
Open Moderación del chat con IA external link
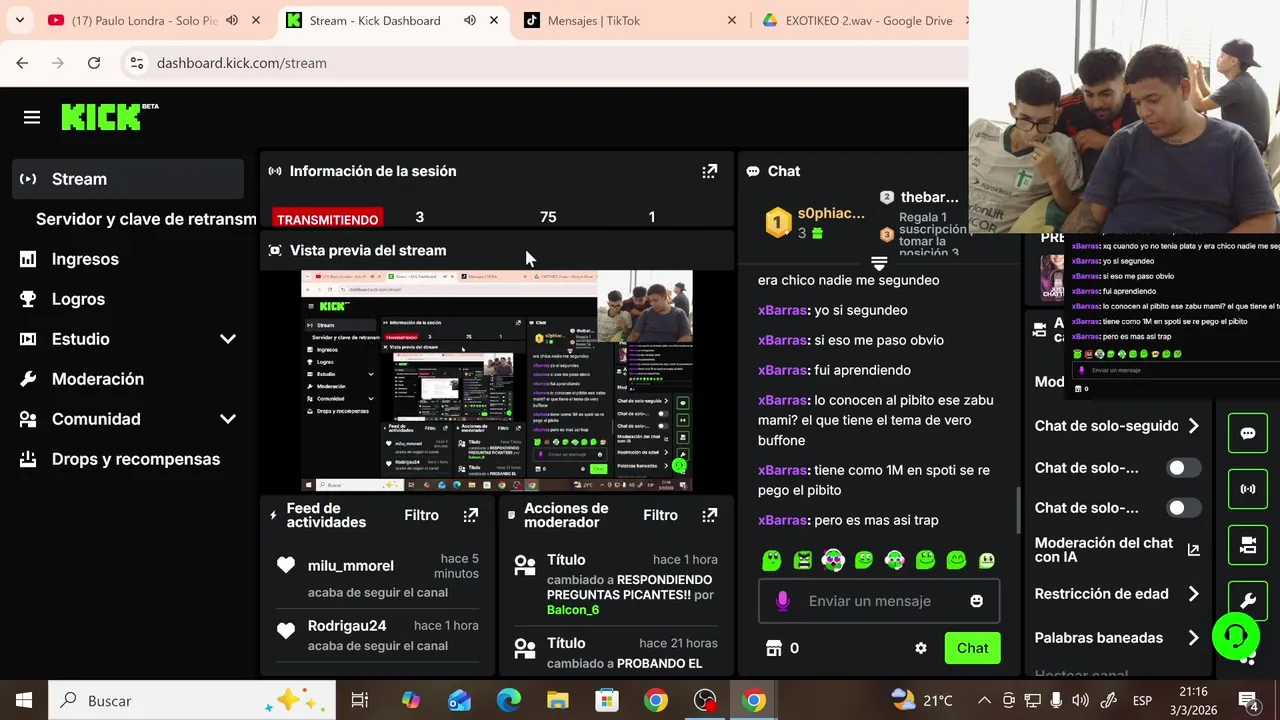[x=1193, y=550]
